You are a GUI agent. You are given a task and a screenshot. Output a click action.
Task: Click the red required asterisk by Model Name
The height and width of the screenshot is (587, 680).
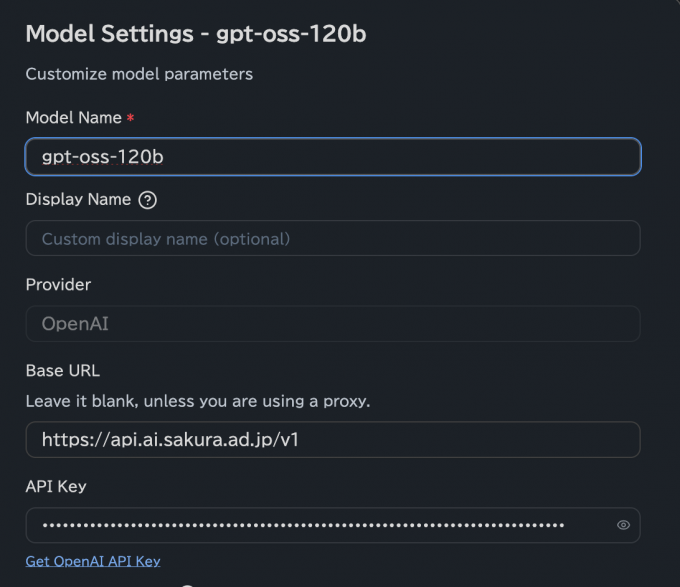[x=130, y=118]
